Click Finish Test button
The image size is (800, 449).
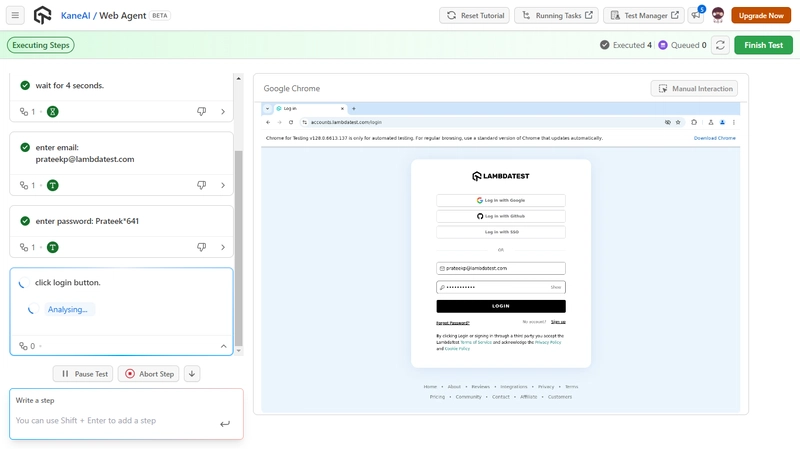763,45
